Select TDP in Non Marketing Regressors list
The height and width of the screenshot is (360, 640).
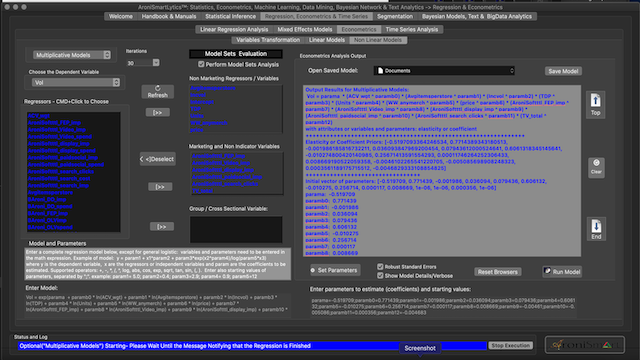(x=196, y=109)
